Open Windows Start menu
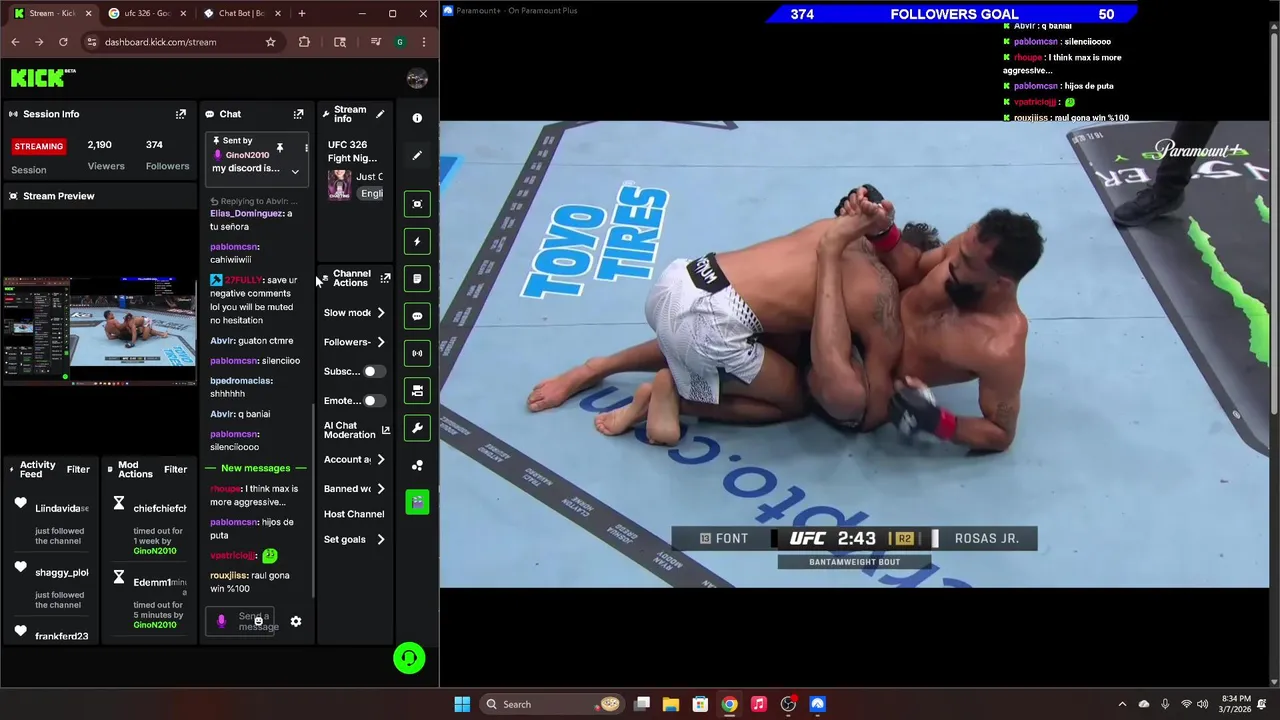Viewport: 1280px width, 720px height. point(462,704)
